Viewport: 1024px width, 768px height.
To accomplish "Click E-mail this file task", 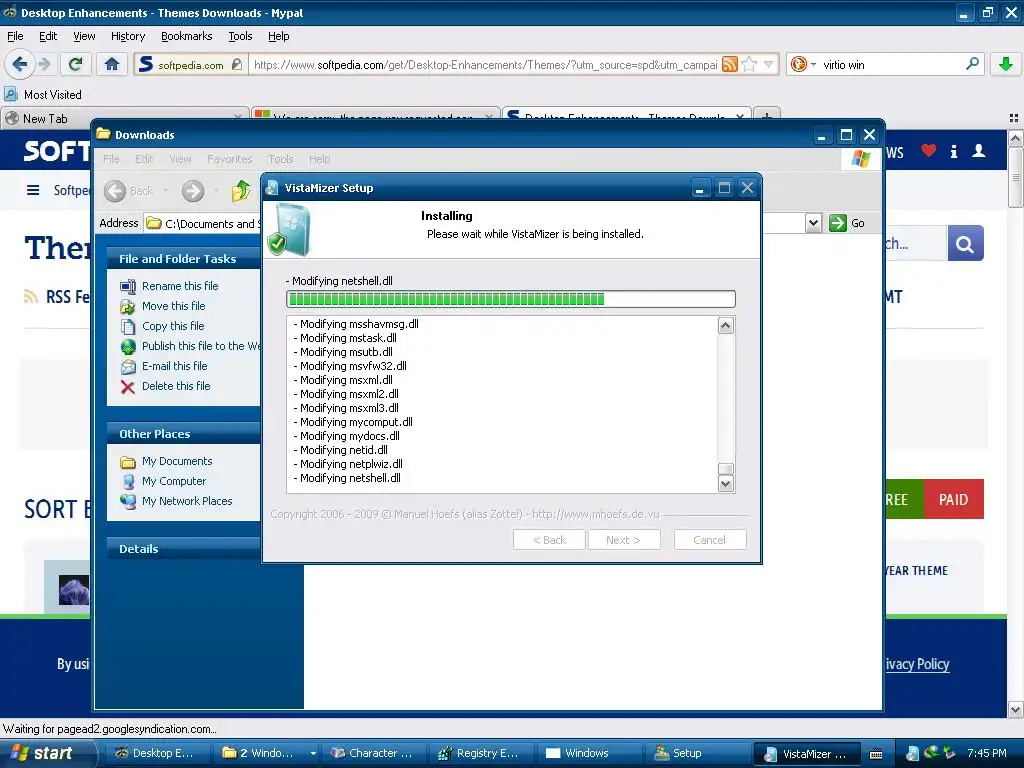I will [x=174, y=366].
